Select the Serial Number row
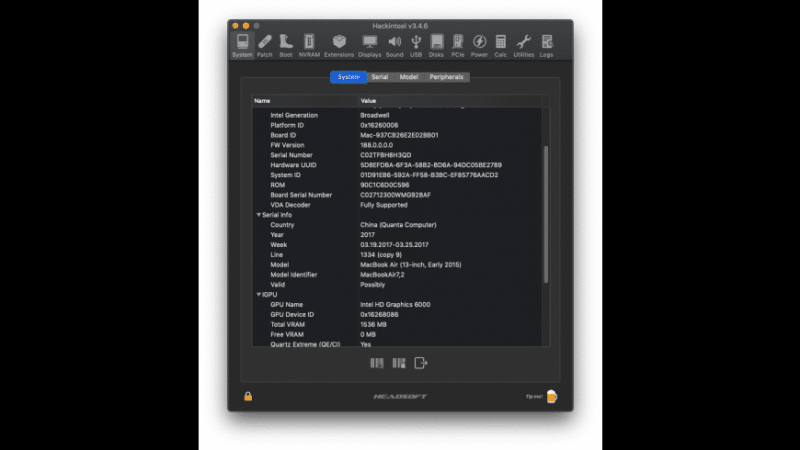 coord(396,155)
